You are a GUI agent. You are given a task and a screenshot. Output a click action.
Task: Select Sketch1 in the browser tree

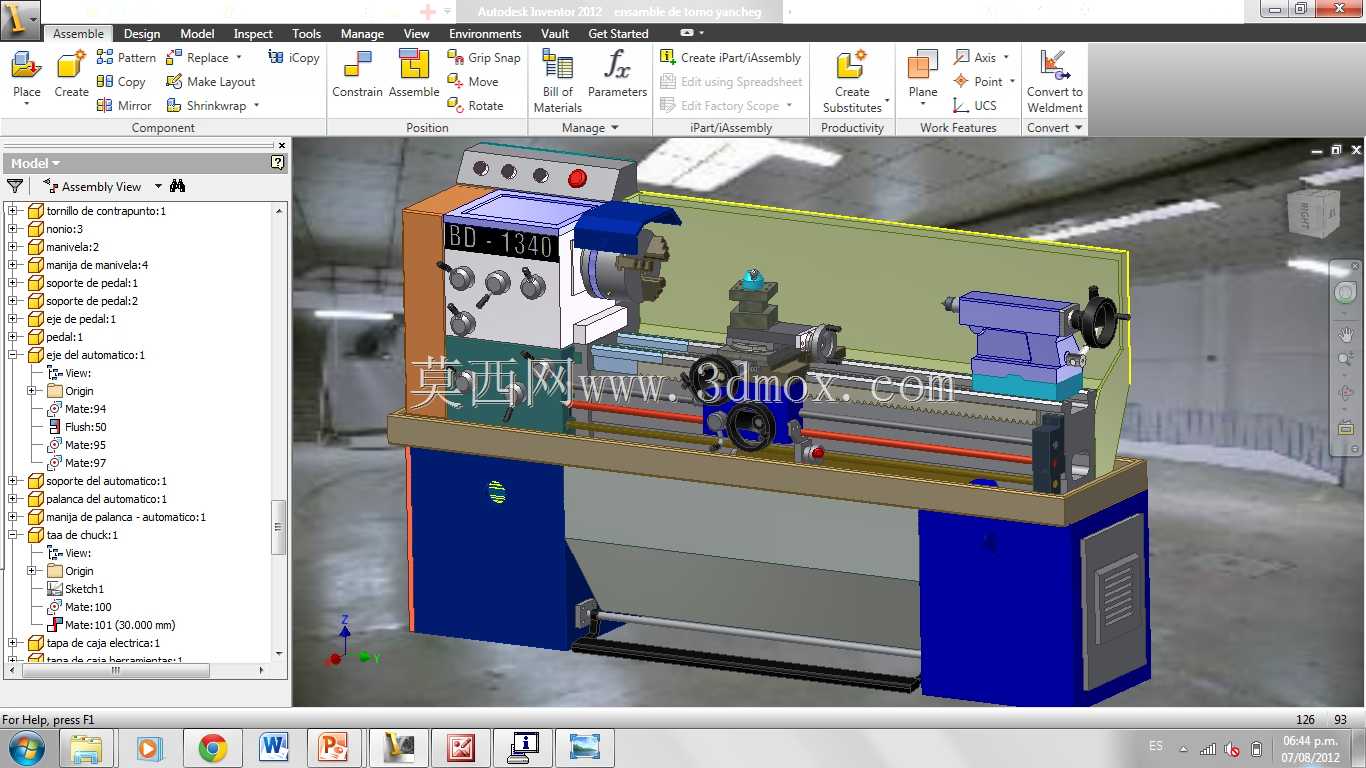coord(75,589)
